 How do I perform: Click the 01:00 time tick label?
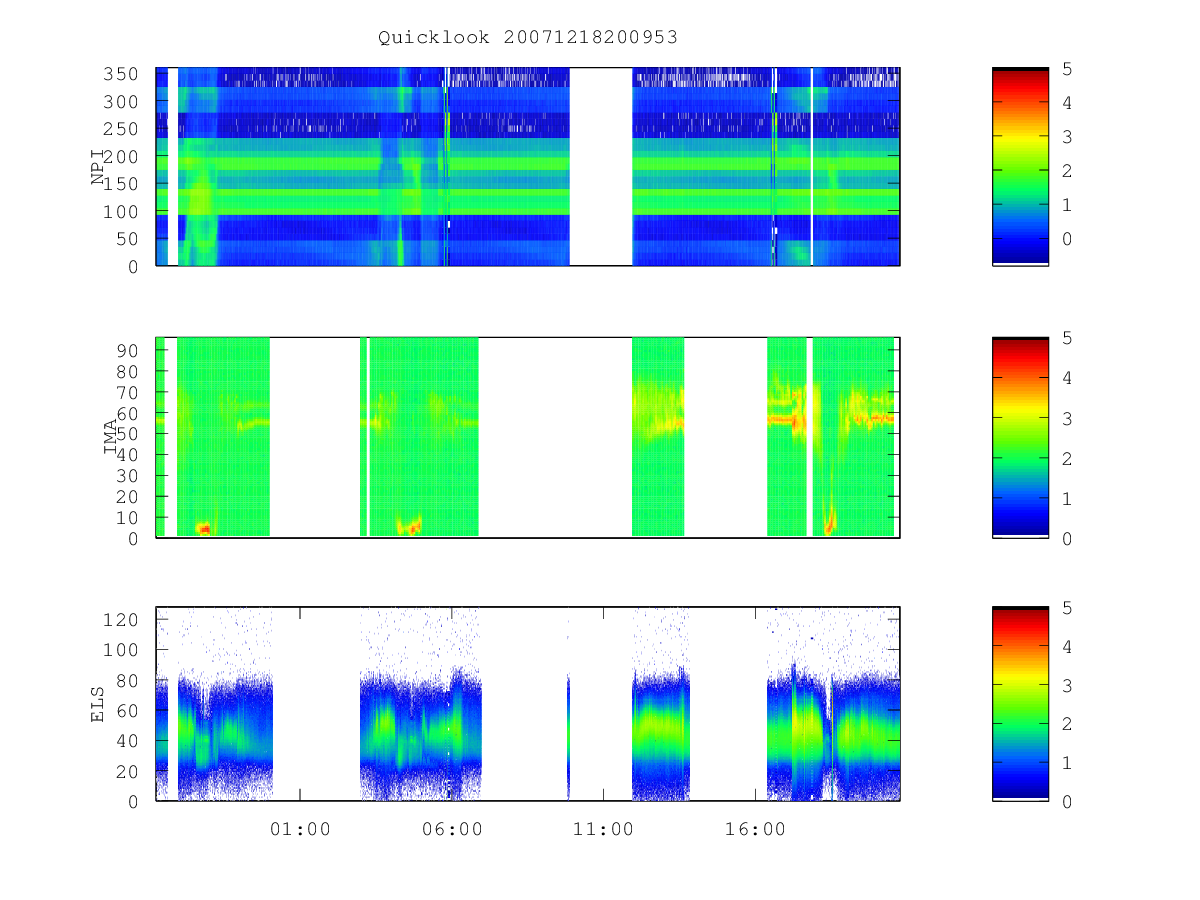[300, 829]
